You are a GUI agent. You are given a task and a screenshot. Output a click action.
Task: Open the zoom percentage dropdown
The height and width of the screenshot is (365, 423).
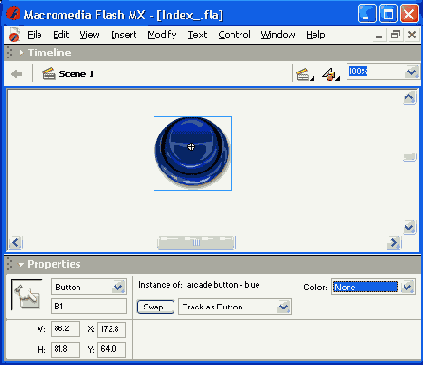click(412, 72)
